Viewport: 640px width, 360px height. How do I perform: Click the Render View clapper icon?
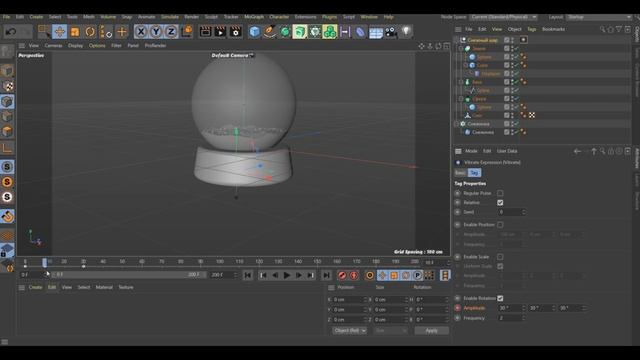click(x=205, y=31)
